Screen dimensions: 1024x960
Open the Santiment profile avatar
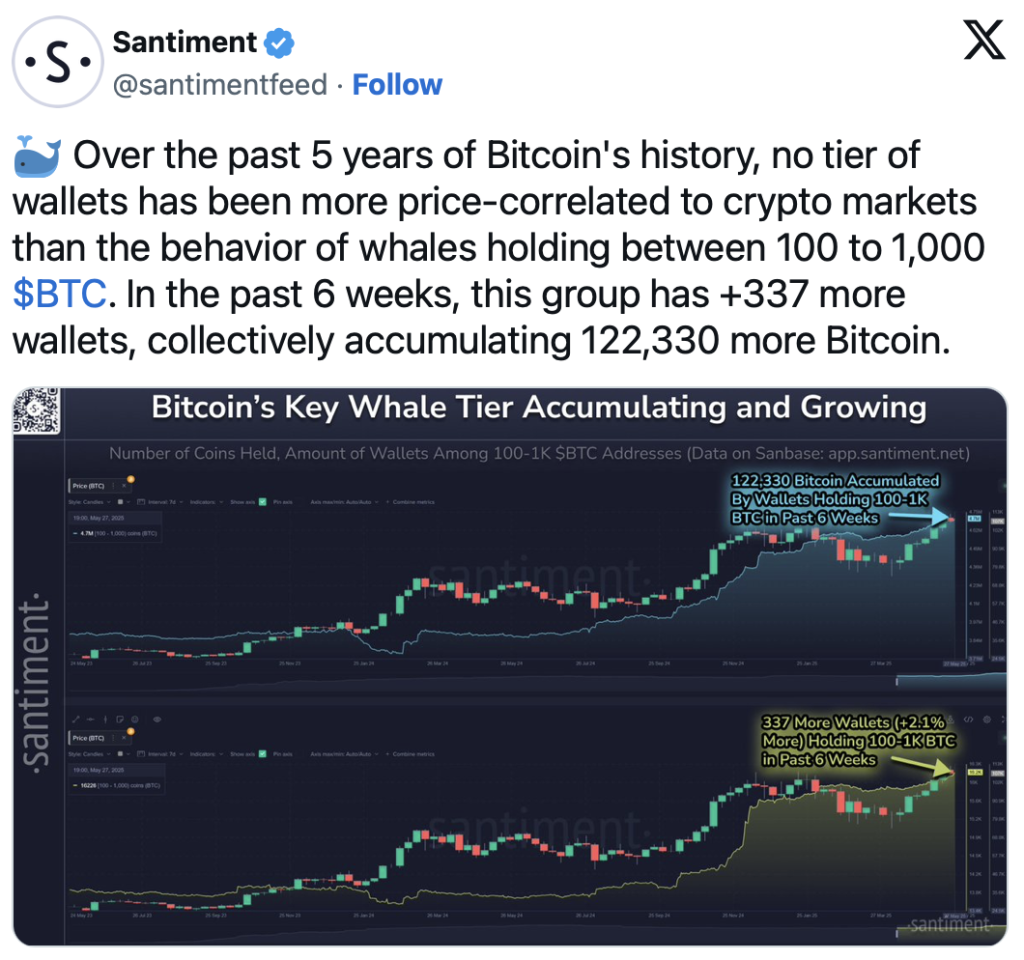click(57, 62)
